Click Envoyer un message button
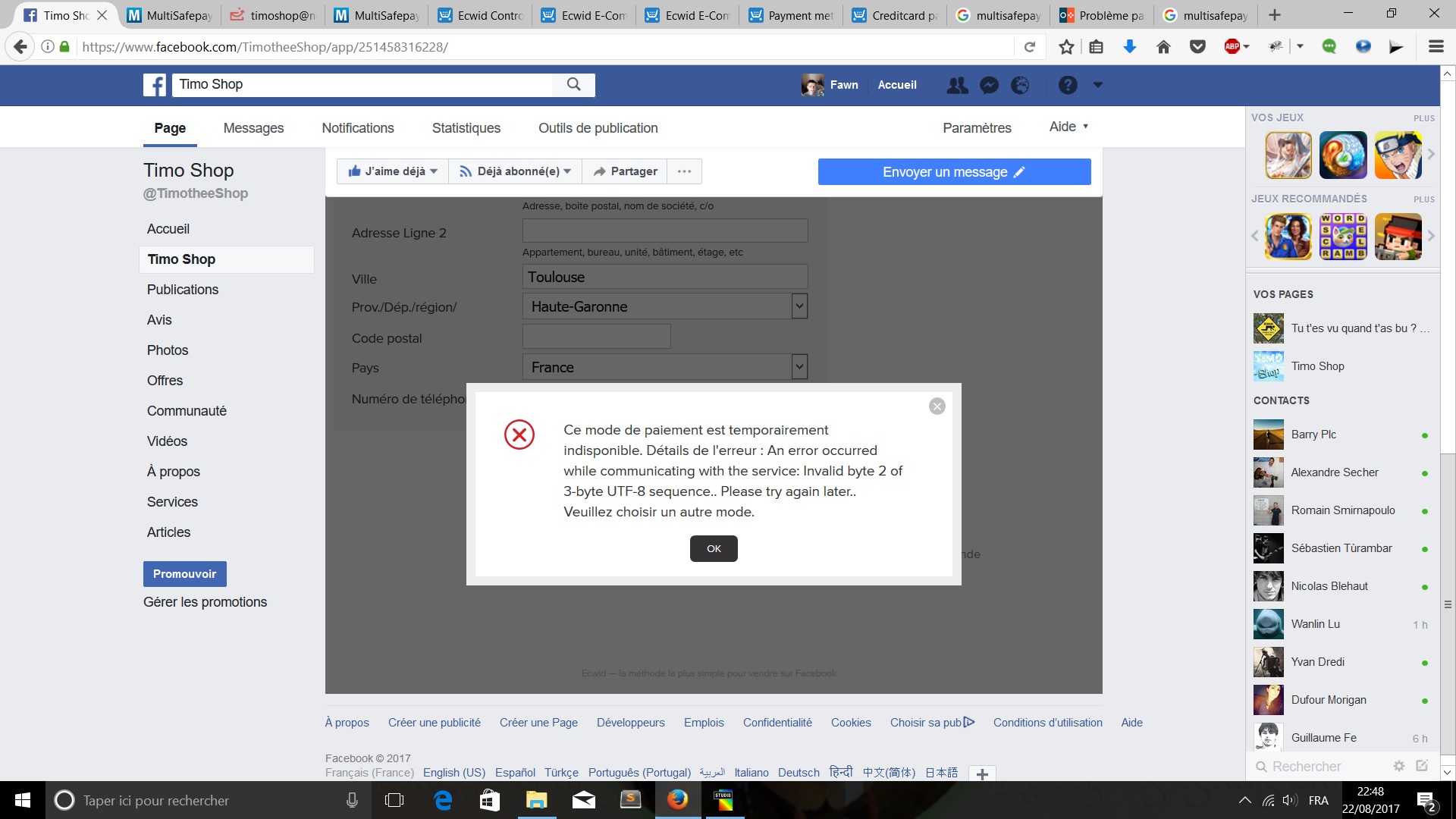The image size is (1456, 819). click(954, 172)
